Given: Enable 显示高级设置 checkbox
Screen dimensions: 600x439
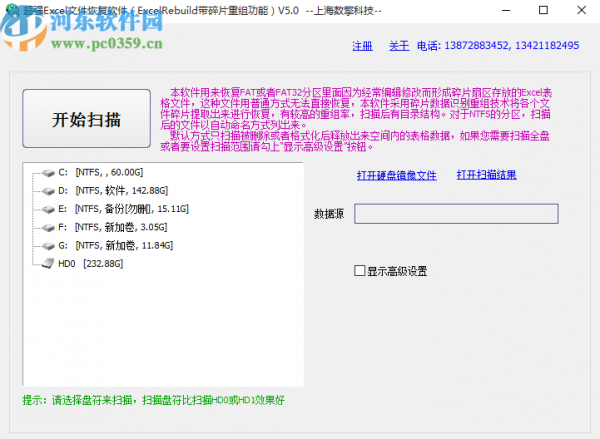Looking at the screenshot, I should click(359, 271).
